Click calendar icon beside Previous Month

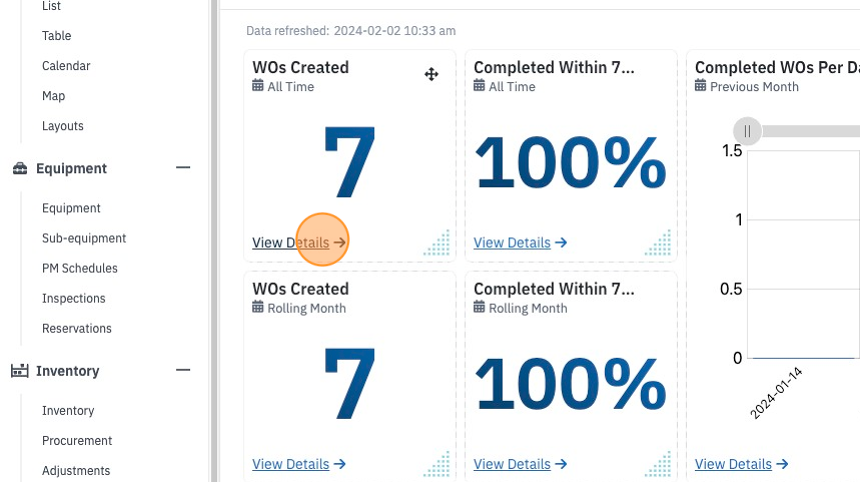click(x=700, y=86)
